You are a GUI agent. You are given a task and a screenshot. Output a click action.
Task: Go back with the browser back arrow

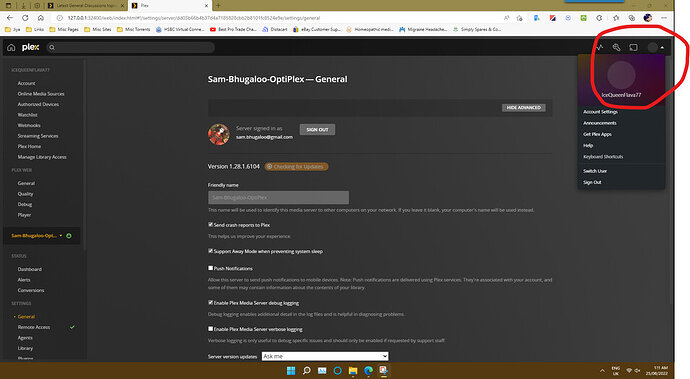pos(10,18)
